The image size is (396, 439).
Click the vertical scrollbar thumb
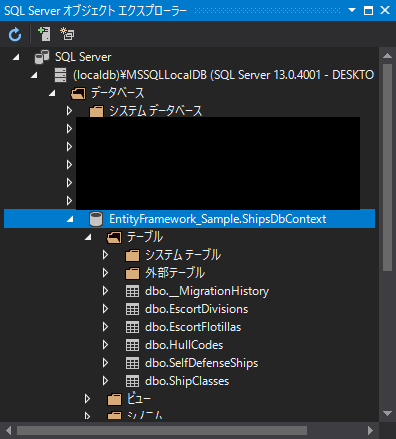coord(387,168)
